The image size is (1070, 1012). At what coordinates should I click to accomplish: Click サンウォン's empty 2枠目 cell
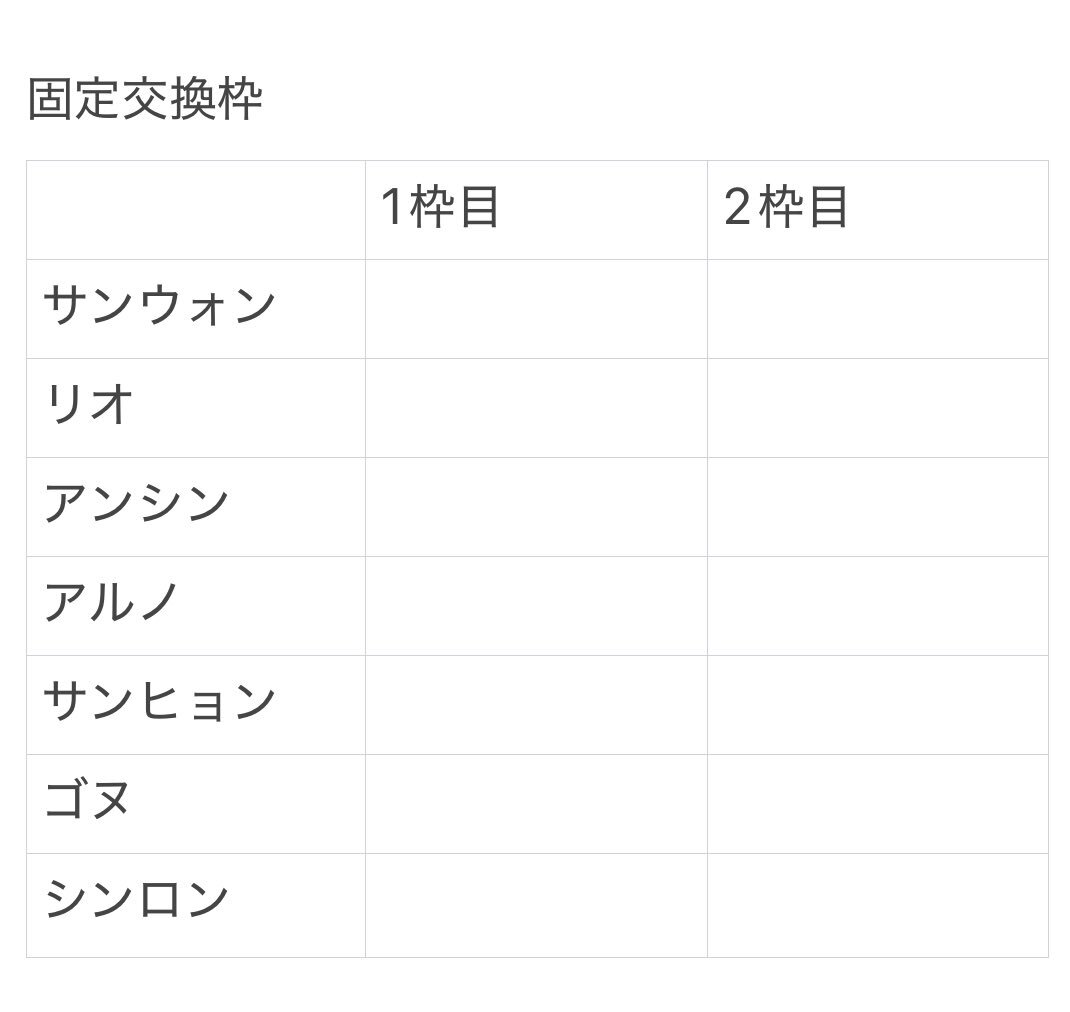pyautogui.click(x=877, y=309)
